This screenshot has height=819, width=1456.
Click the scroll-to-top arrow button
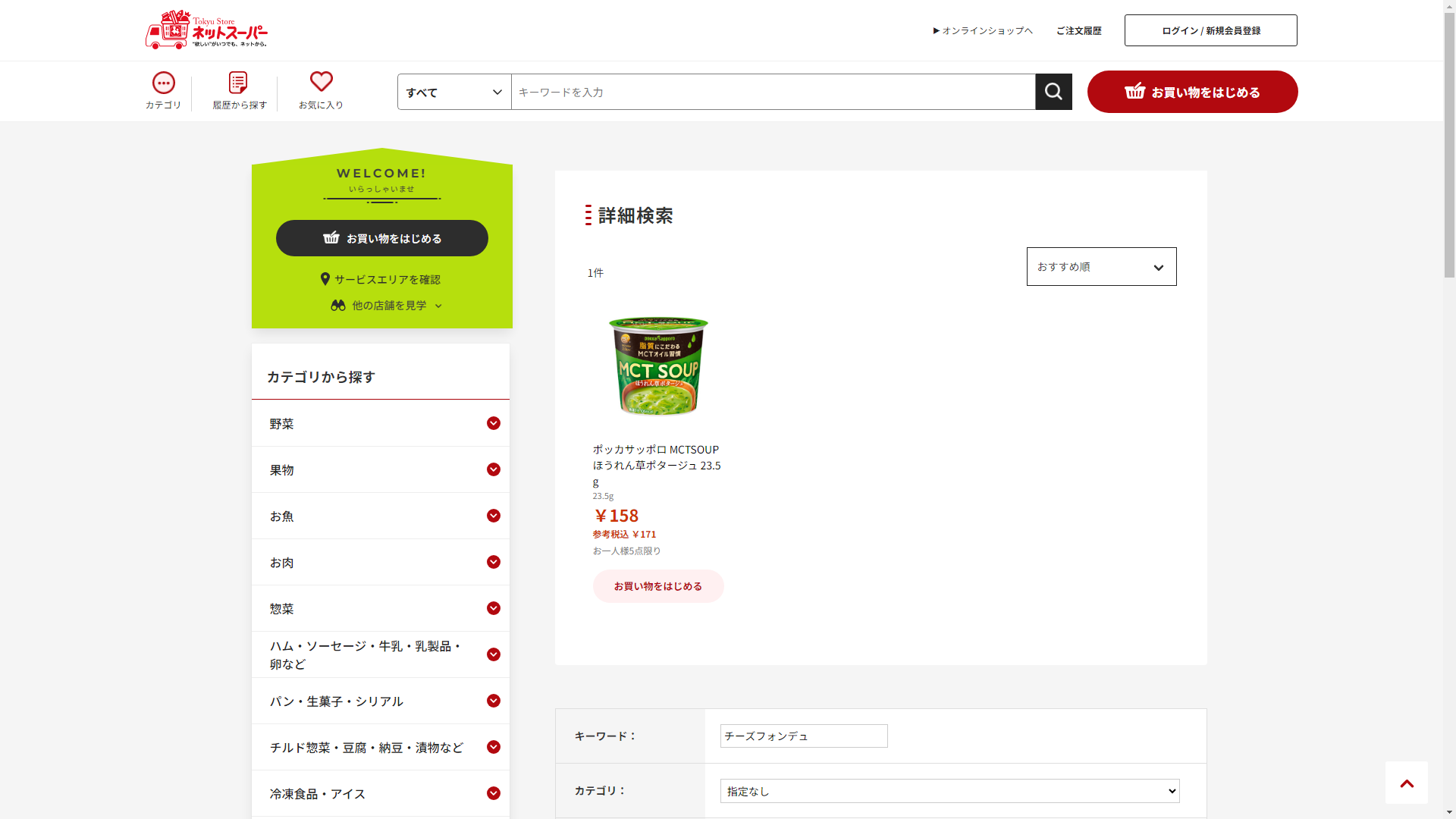pyautogui.click(x=1407, y=783)
